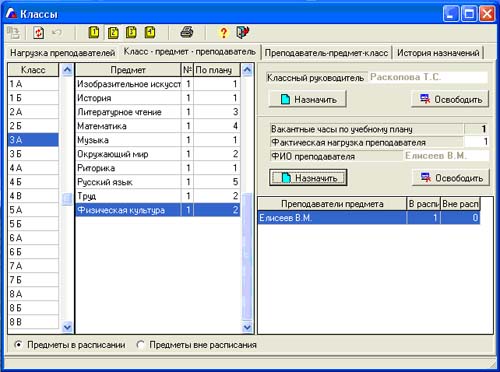Click the Фактическая нагрузка преподавателя value field
The image size is (500, 372).
476,142
